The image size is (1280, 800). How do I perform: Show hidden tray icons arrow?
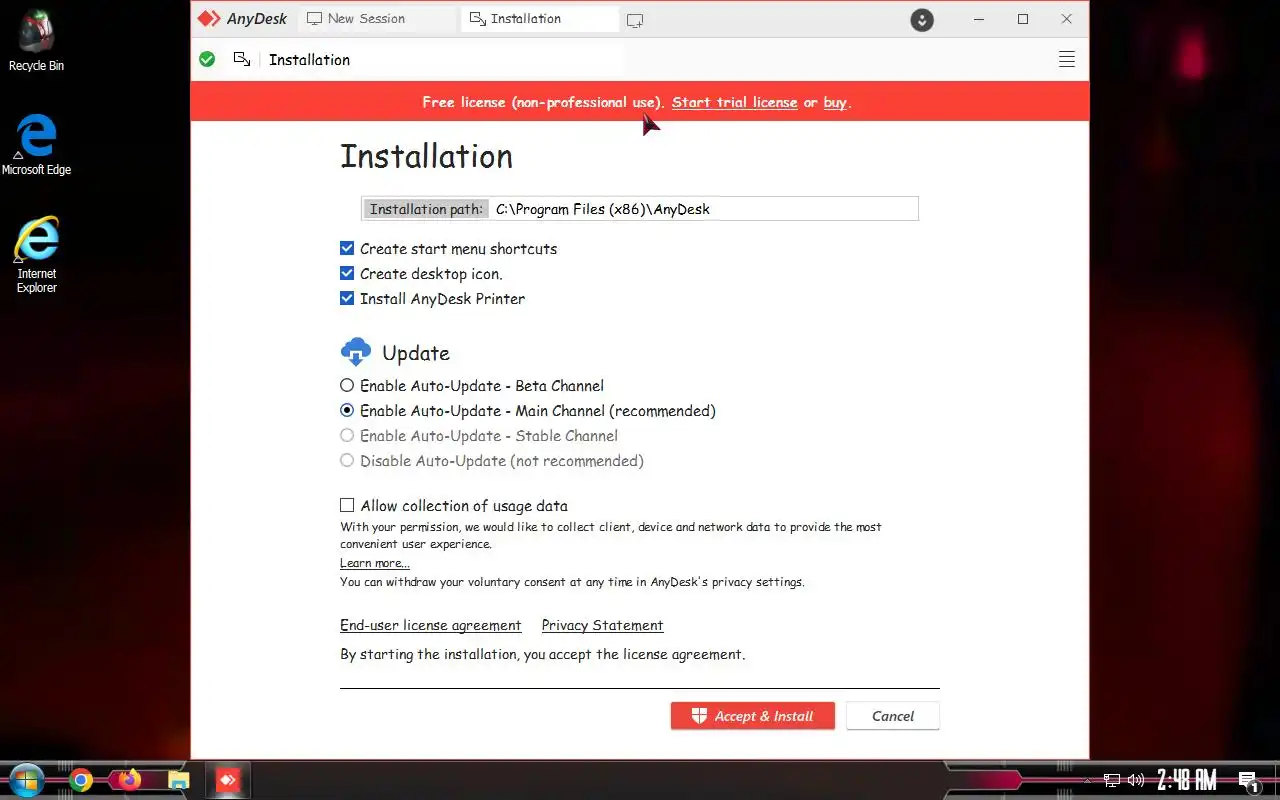(x=1088, y=780)
